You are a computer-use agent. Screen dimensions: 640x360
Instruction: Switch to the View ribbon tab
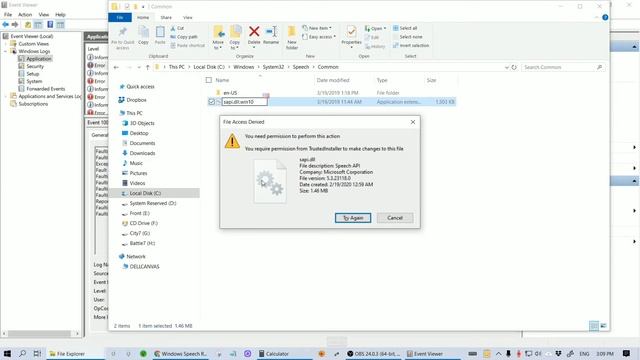coord(188,18)
